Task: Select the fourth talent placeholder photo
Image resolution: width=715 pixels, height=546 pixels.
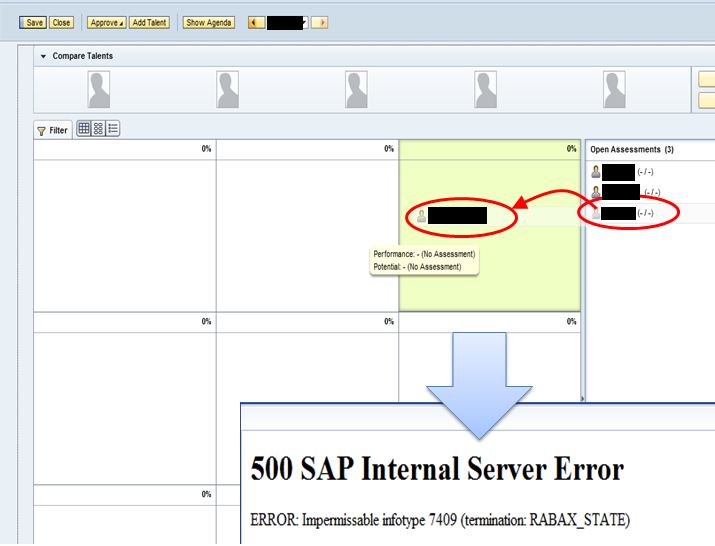Action: (x=485, y=89)
